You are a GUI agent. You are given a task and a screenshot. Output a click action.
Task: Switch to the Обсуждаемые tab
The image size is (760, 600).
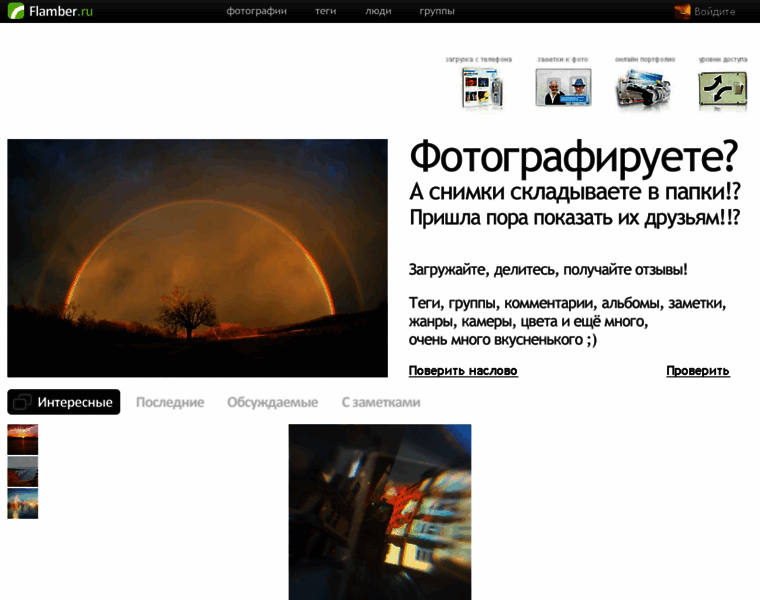coord(272,402)
